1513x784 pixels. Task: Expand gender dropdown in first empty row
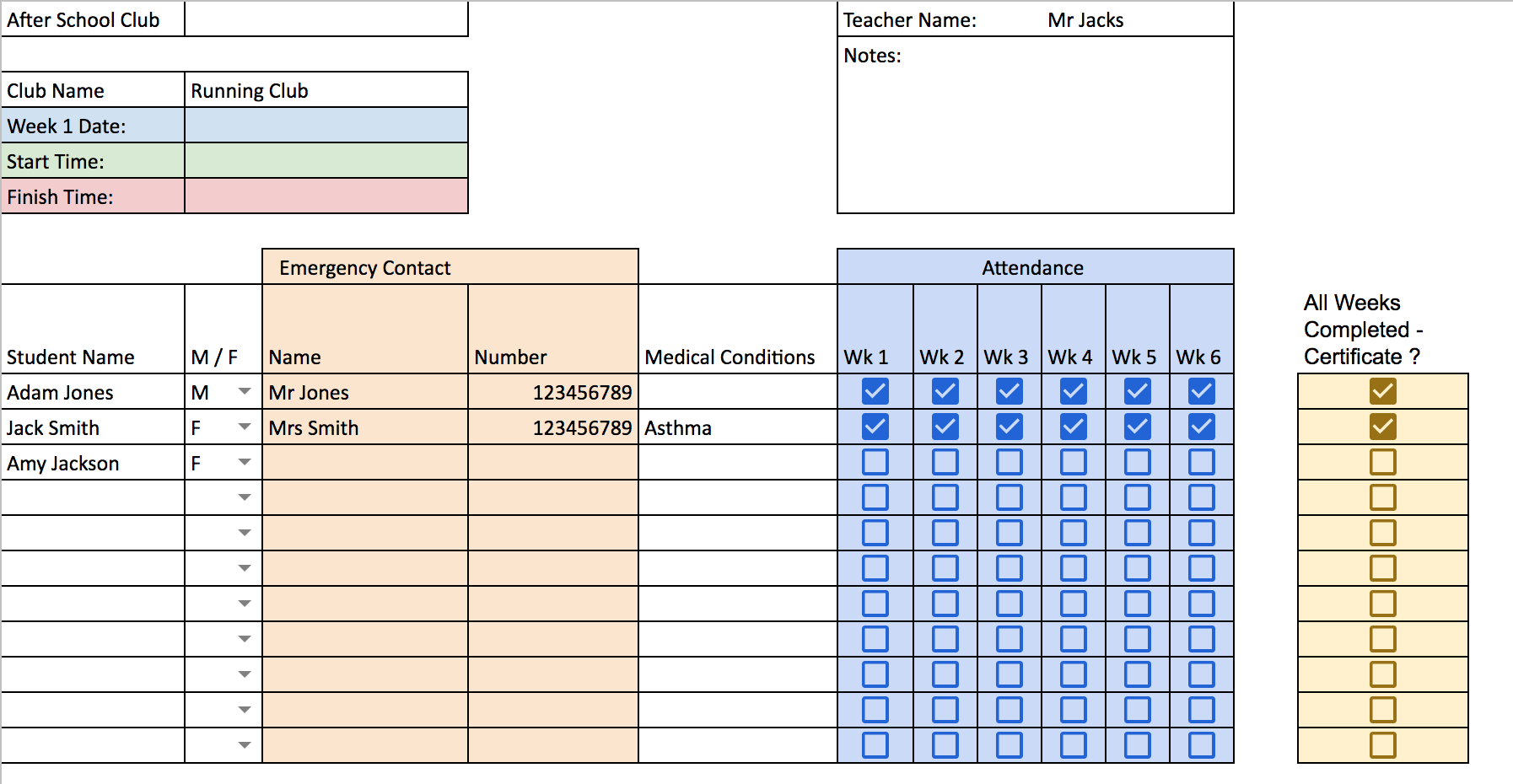tap(245, 497)
